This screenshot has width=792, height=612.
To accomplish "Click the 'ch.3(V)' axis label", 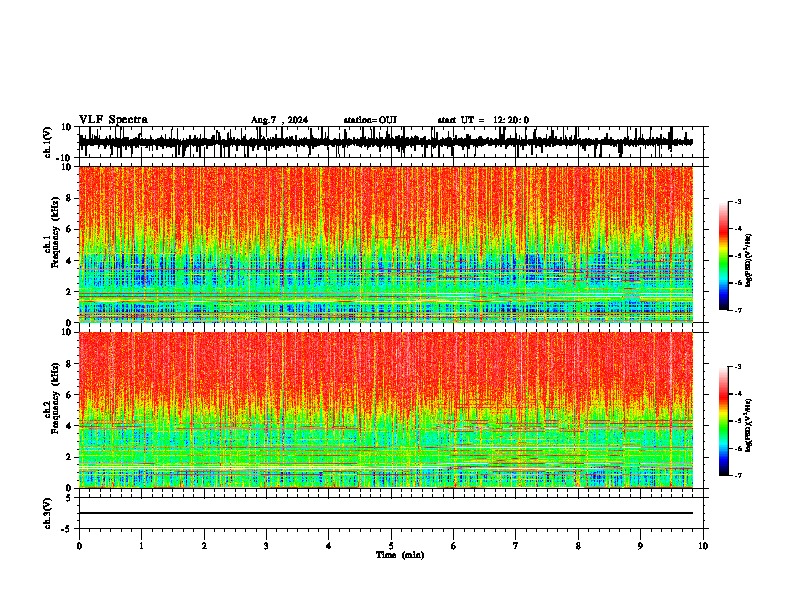I will click(x=48, y=513).
